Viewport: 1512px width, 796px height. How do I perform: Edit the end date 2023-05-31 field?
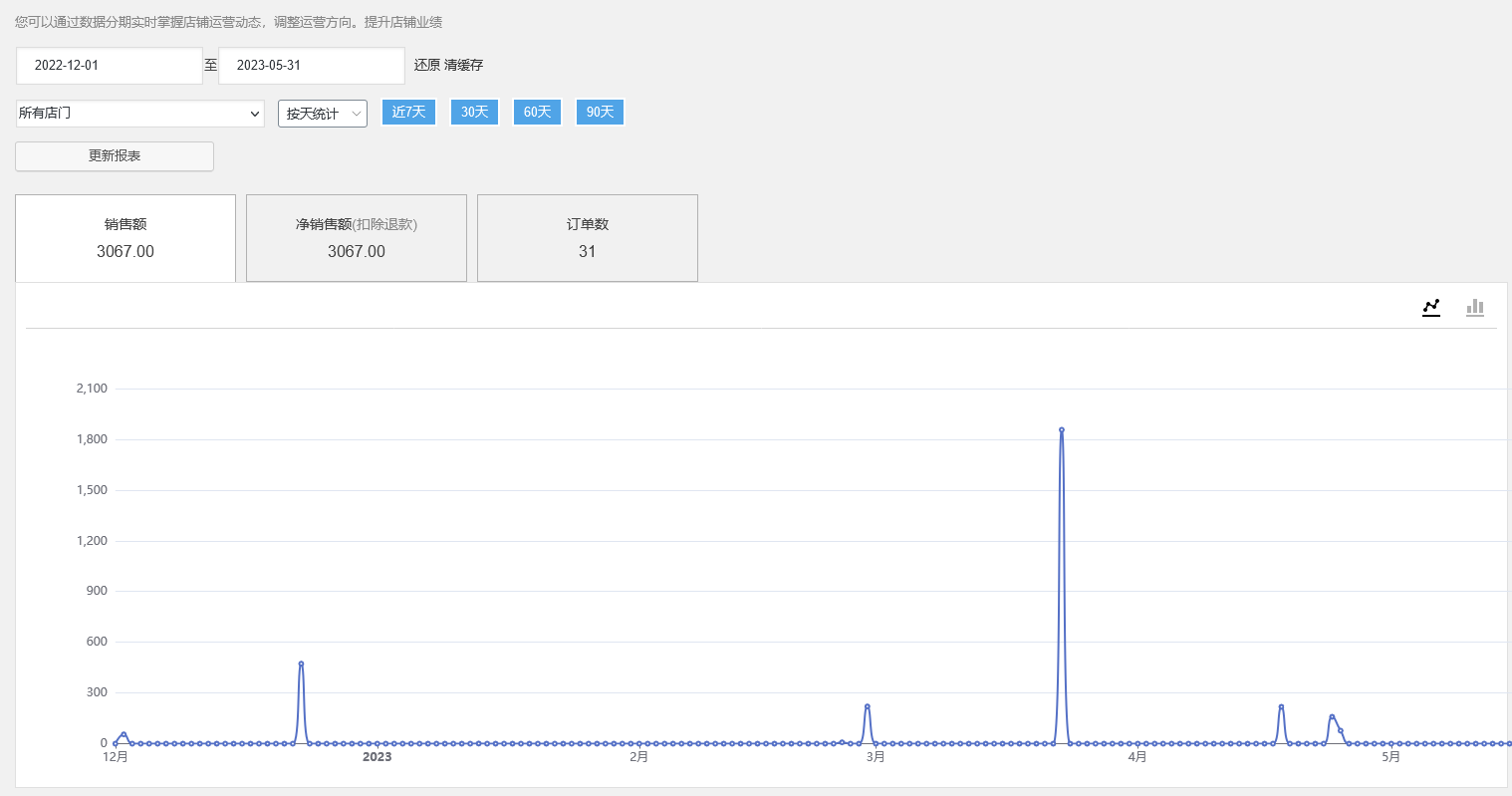[x=312, y=66]
